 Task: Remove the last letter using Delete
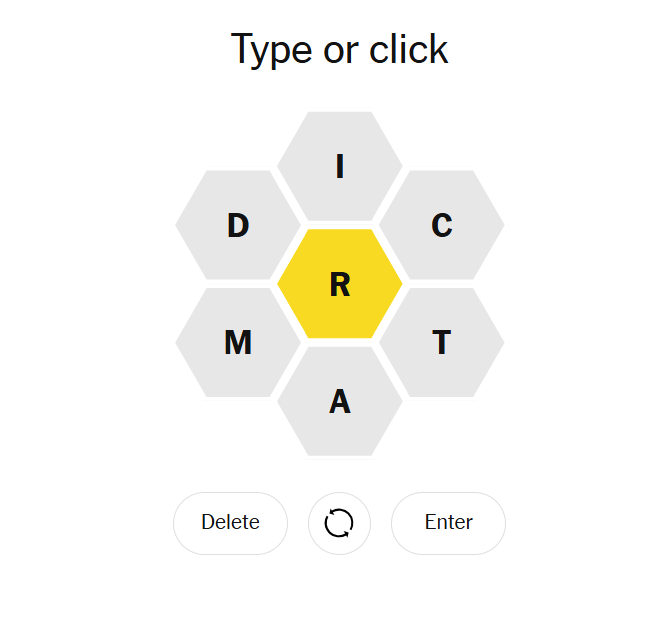(230, 523)
